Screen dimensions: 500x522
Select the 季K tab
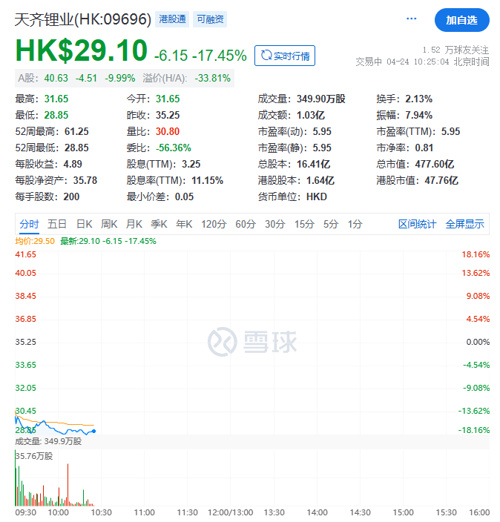[x=159, y=224]
